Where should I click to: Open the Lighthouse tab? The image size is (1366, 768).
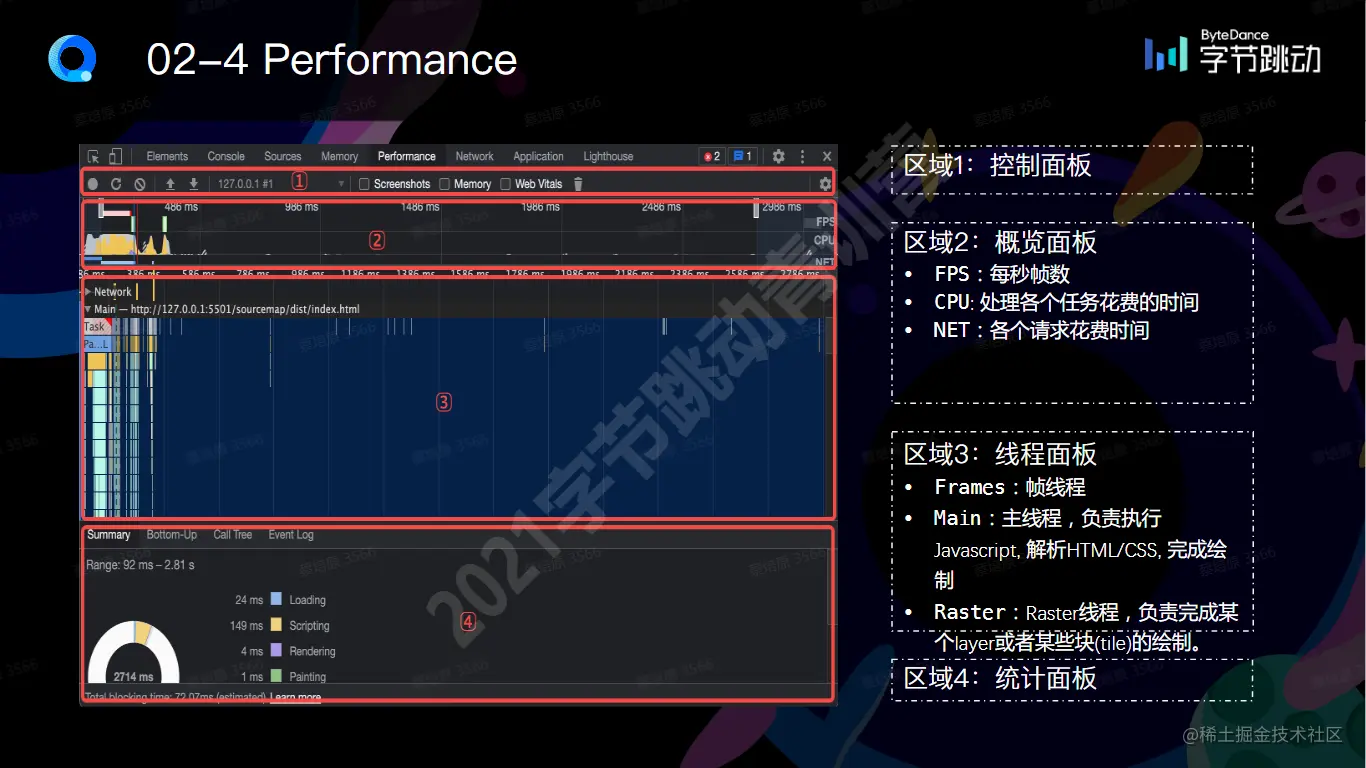(x=608, y=156)
